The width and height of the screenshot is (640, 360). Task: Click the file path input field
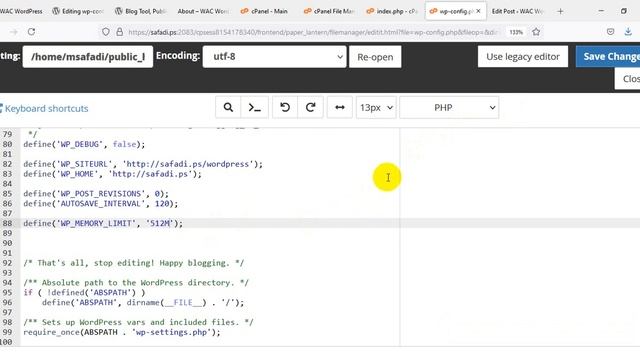88,57
